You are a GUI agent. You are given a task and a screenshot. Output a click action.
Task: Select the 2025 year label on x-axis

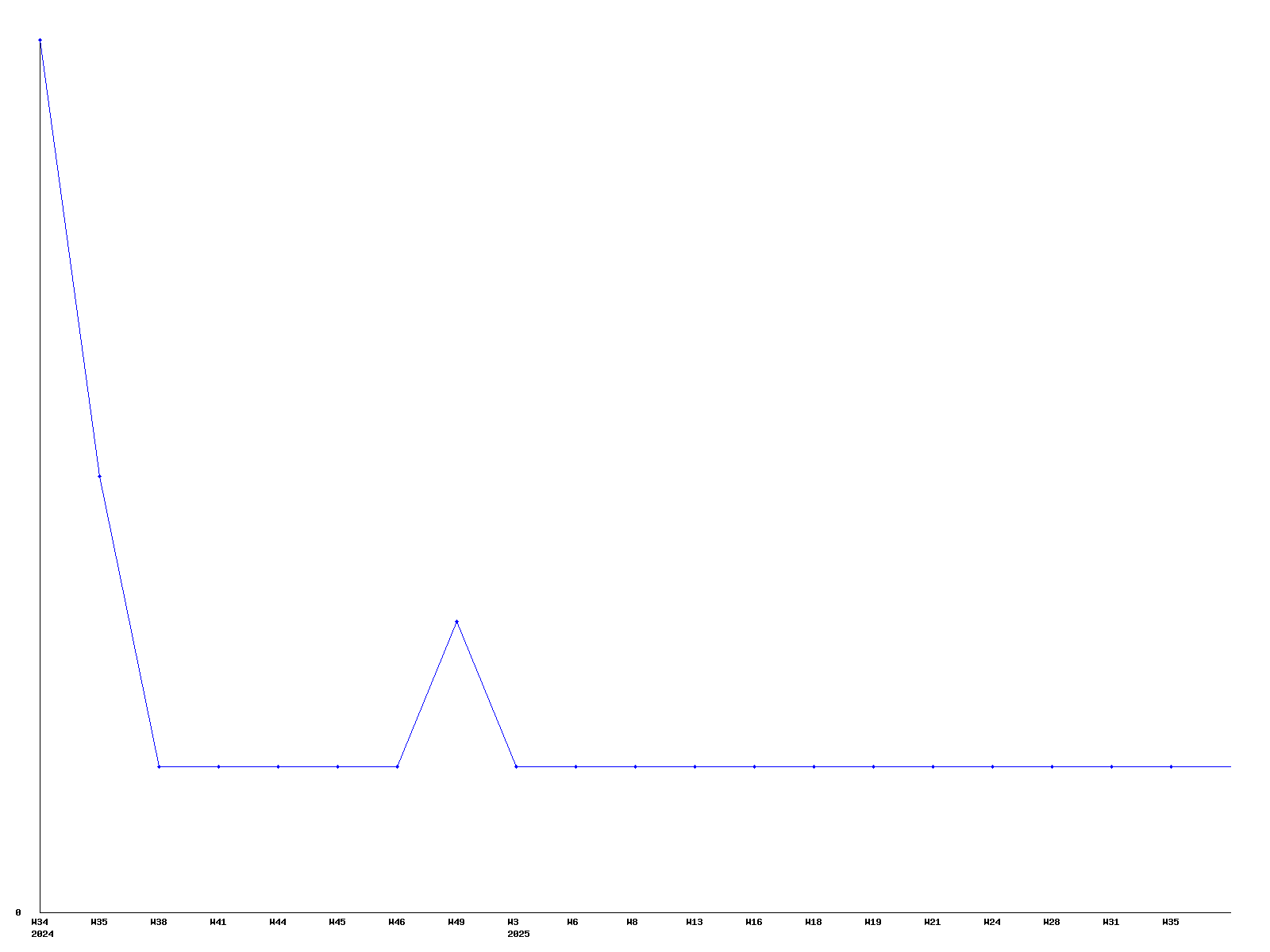[518, 934]
